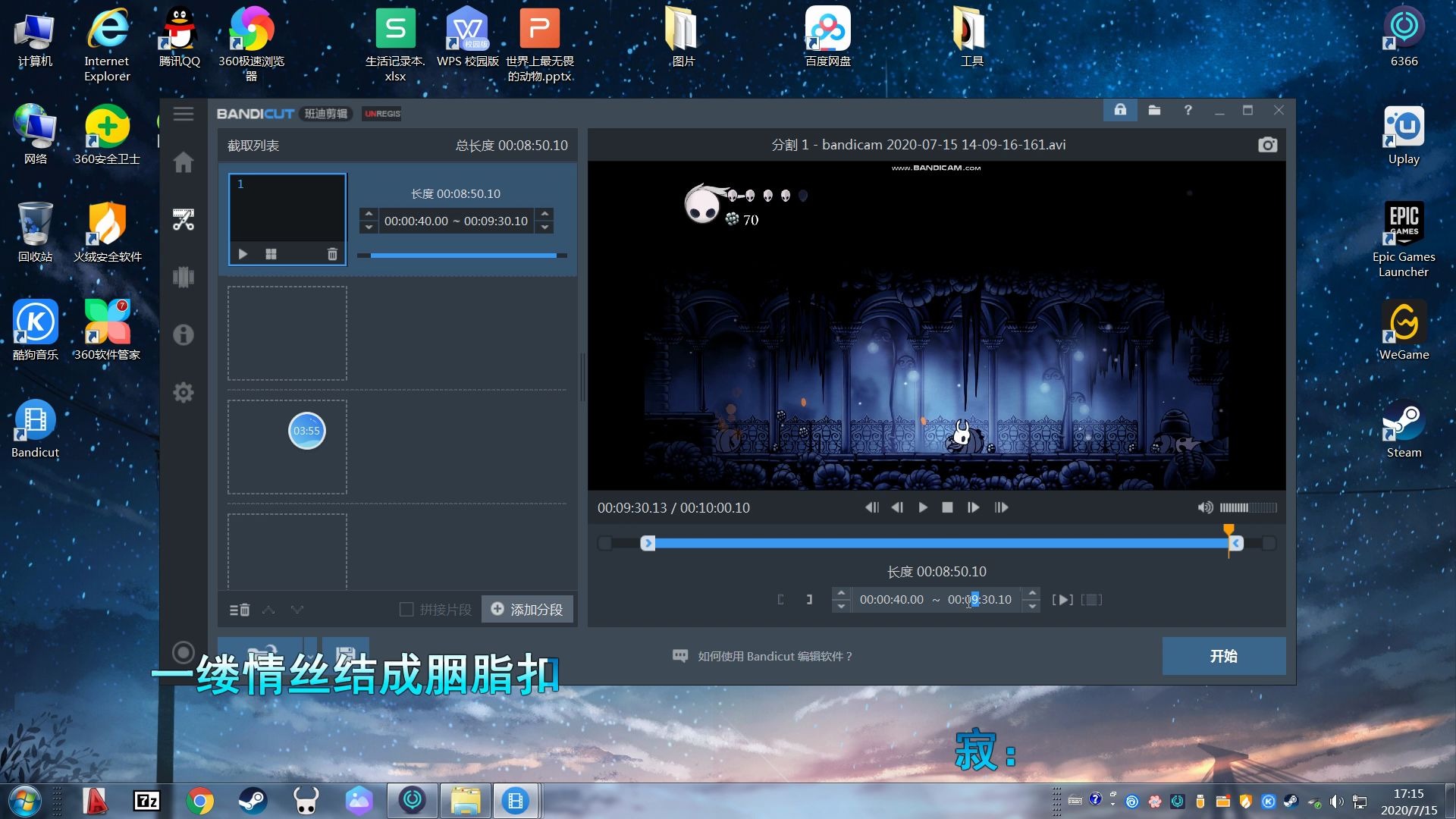Select the Cut scissors mode icon
The image size is (1456, 819).
coord(183,220)
